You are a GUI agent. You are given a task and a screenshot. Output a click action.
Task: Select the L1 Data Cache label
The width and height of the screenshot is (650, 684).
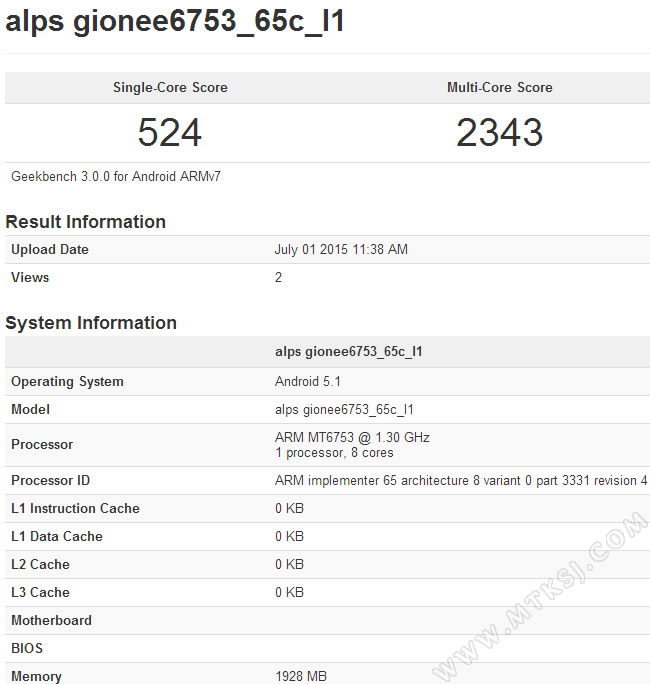click(x=57, y=536)
